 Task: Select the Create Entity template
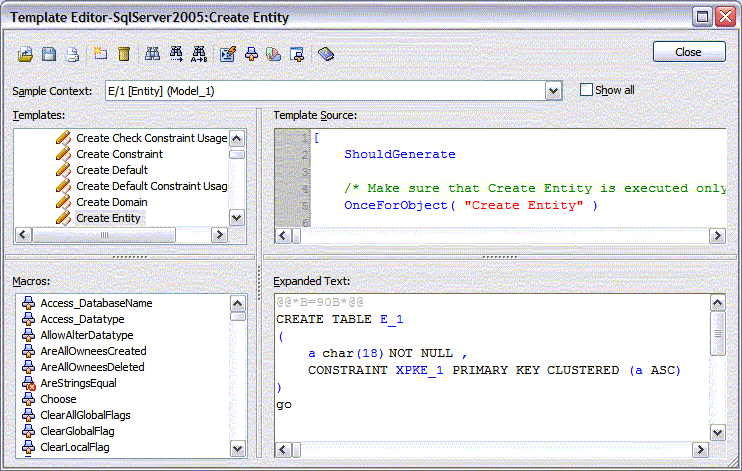click(108, 218)
